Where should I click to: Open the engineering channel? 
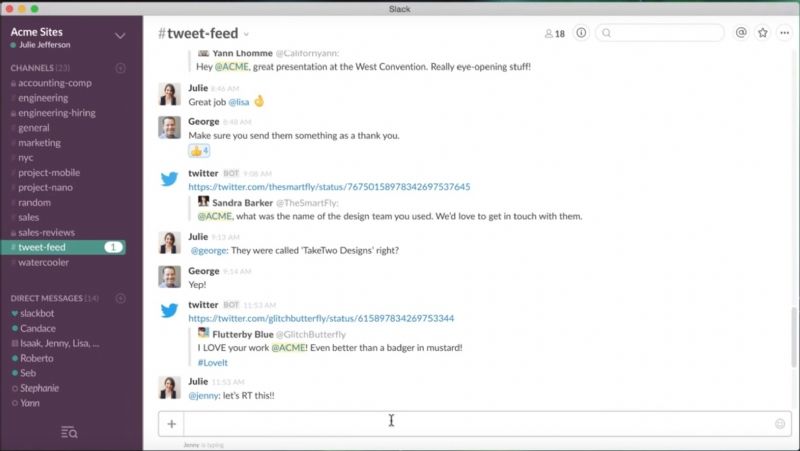pos(43,98)
